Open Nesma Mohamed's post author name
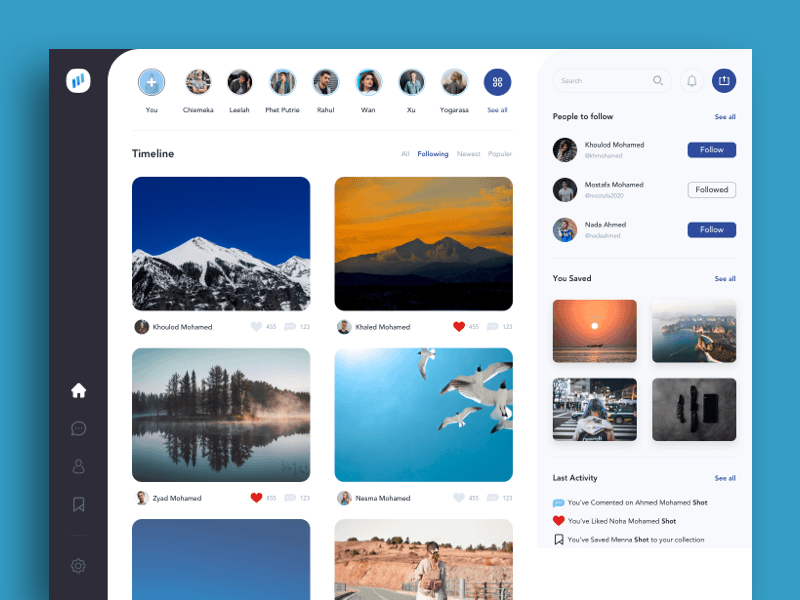Viewport: 800px width, 600px height. [x=383, y=497]
